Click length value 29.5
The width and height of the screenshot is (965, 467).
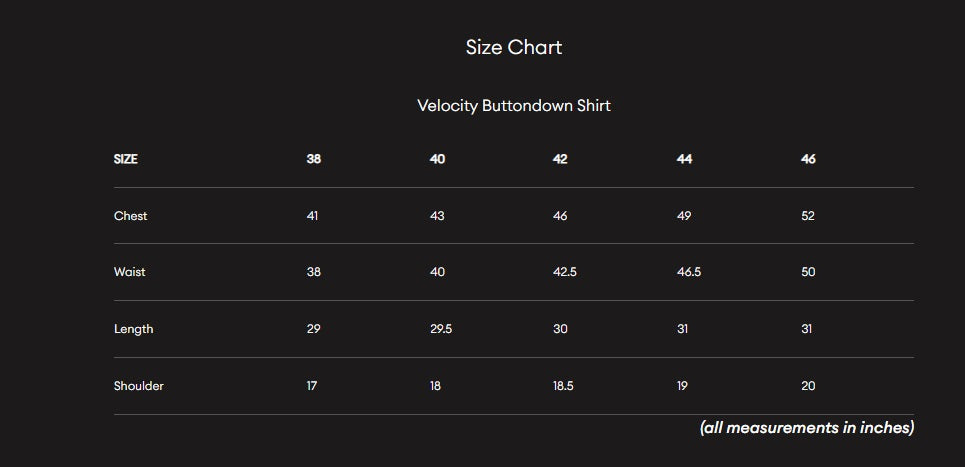(441, 329)
